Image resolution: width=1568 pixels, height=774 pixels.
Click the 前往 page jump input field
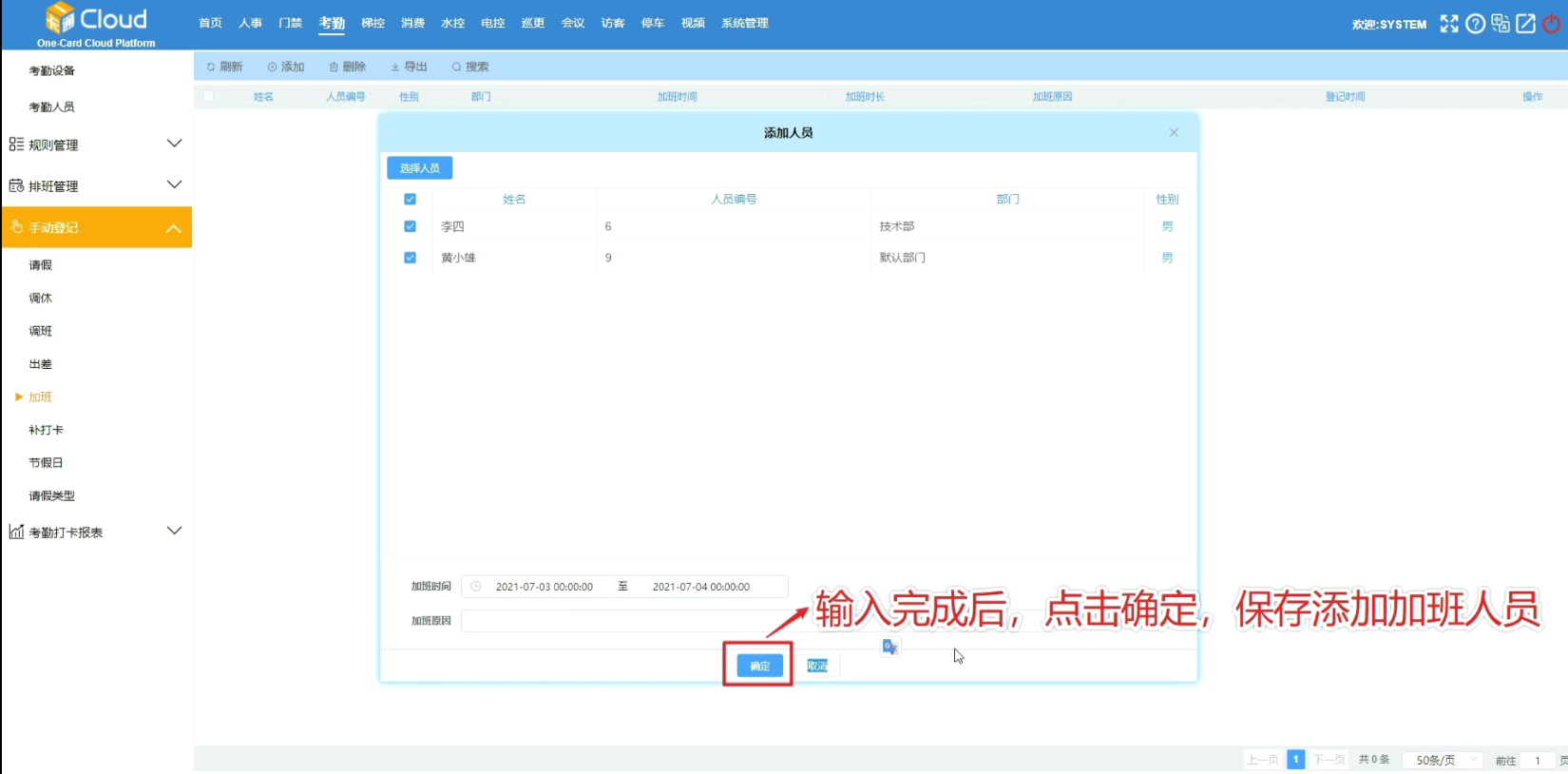coord(1538,760)
